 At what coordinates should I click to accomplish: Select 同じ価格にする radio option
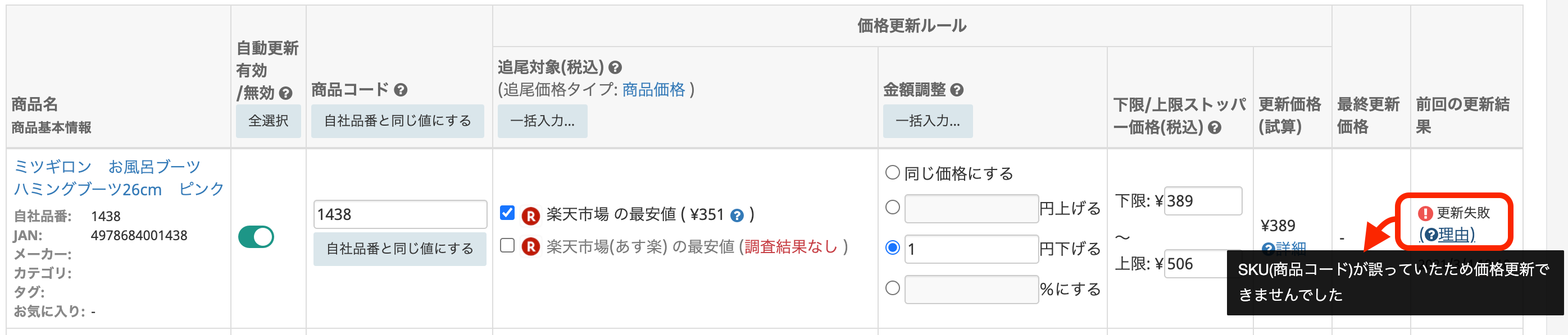[x=892, y=173]
